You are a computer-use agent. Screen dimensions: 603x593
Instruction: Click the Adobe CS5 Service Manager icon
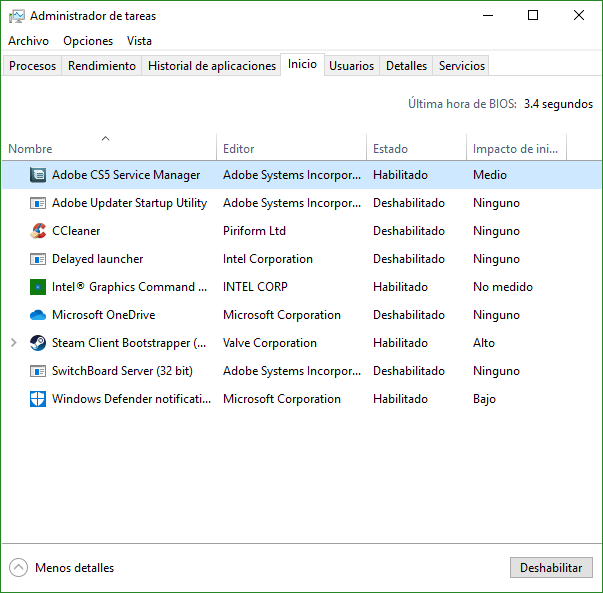38,175
